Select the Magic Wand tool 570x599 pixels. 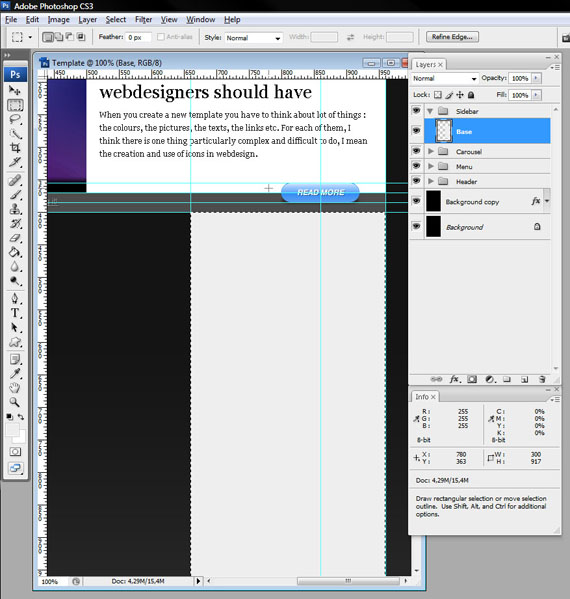point(15,134)
